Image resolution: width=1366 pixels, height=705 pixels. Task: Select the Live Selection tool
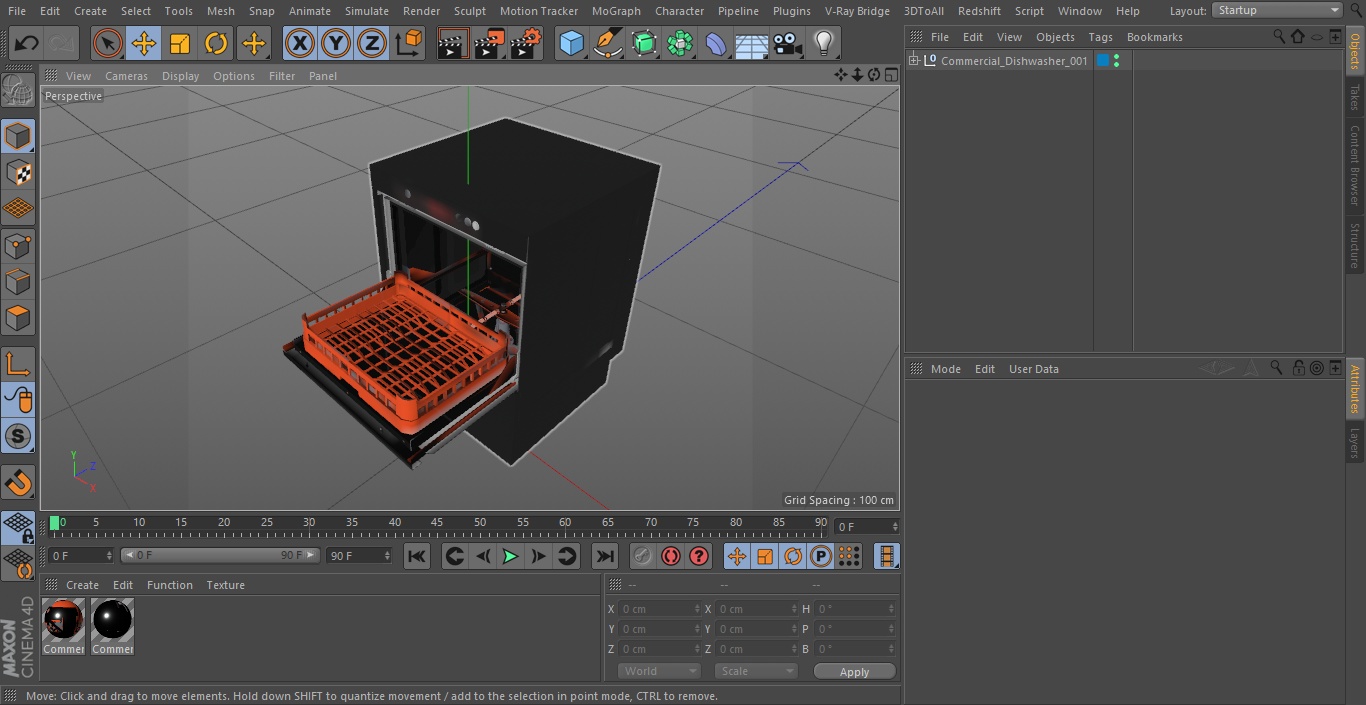point(108,43)
